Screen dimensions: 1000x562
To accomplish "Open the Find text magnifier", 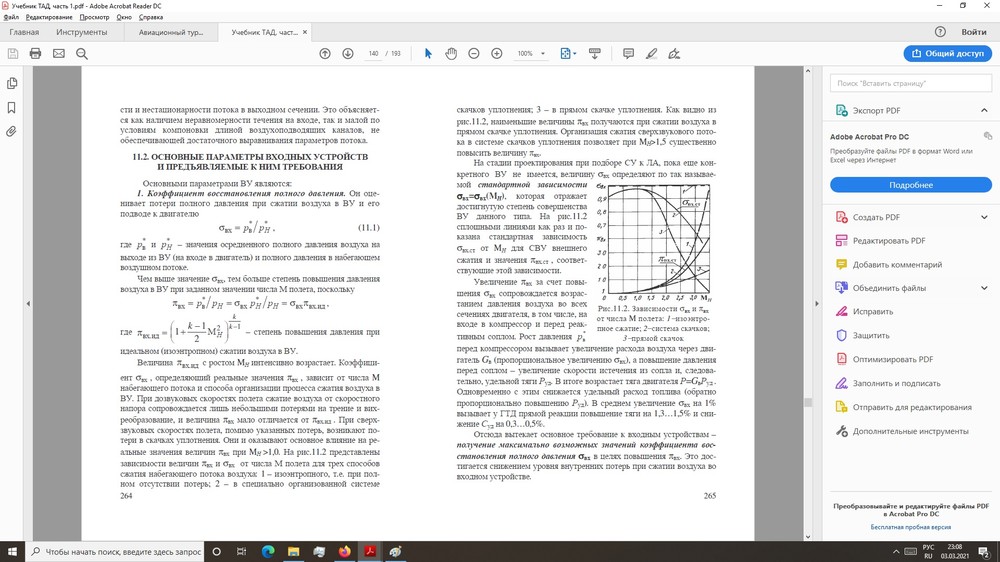I will coord(82,54).
